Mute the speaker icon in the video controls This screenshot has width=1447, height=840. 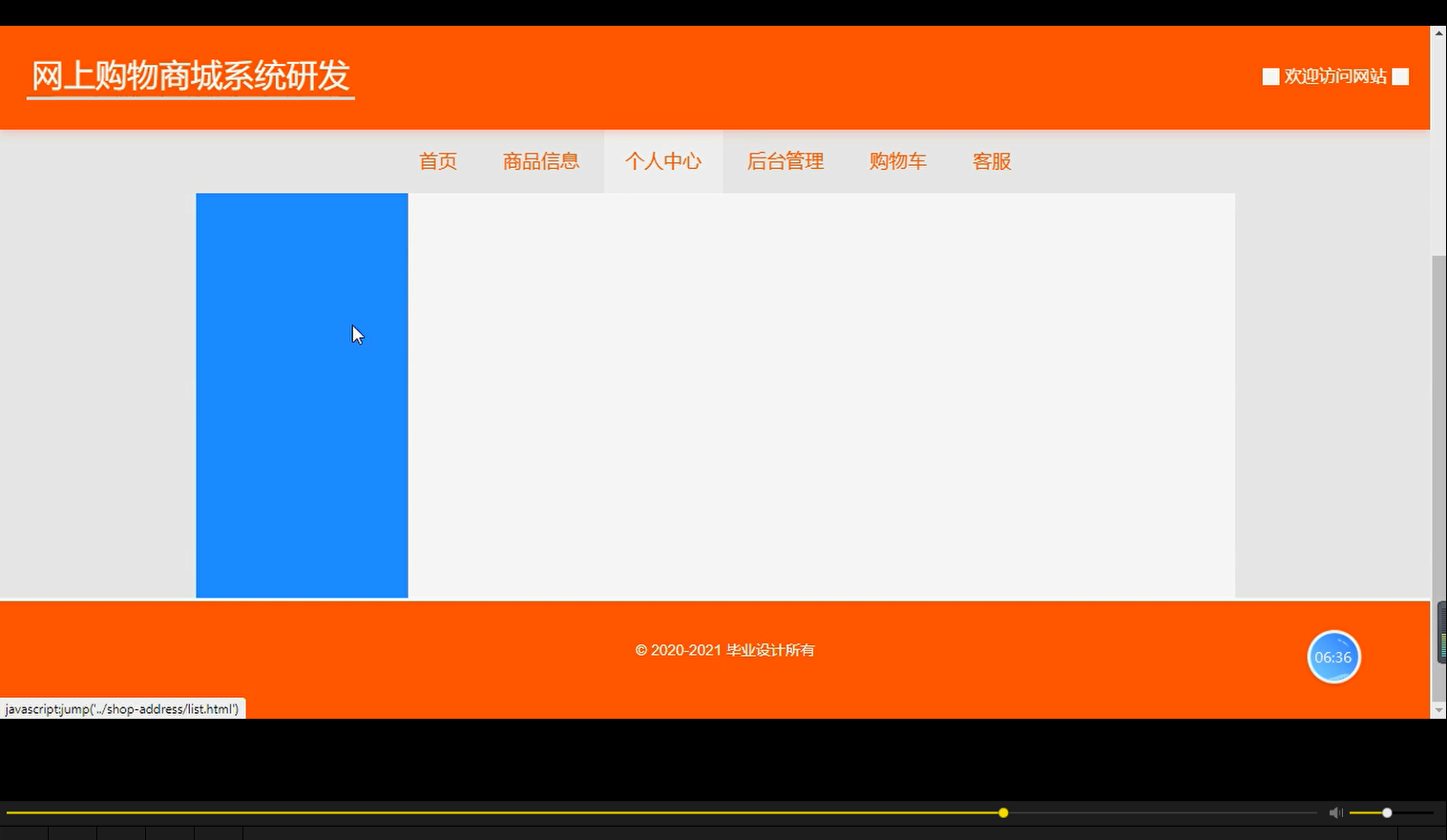tap(1334, 812)
